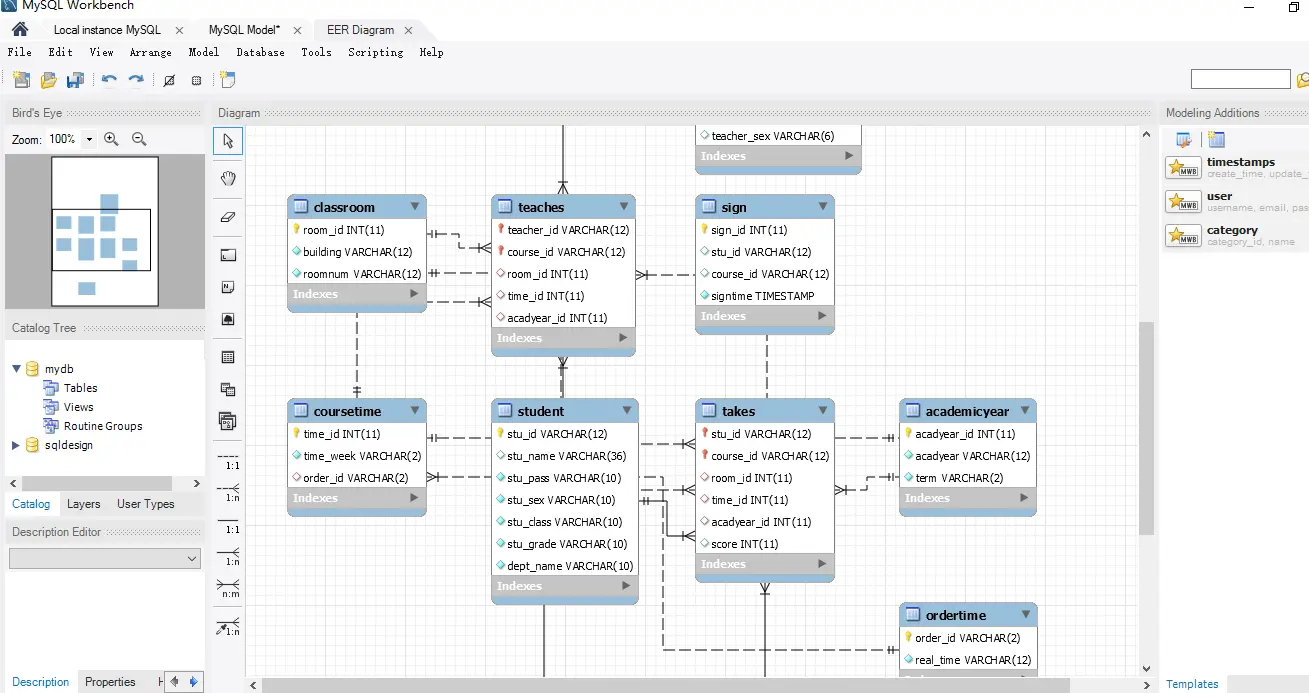Switch to the MySQL Model tab

click(x=244, y=30)
